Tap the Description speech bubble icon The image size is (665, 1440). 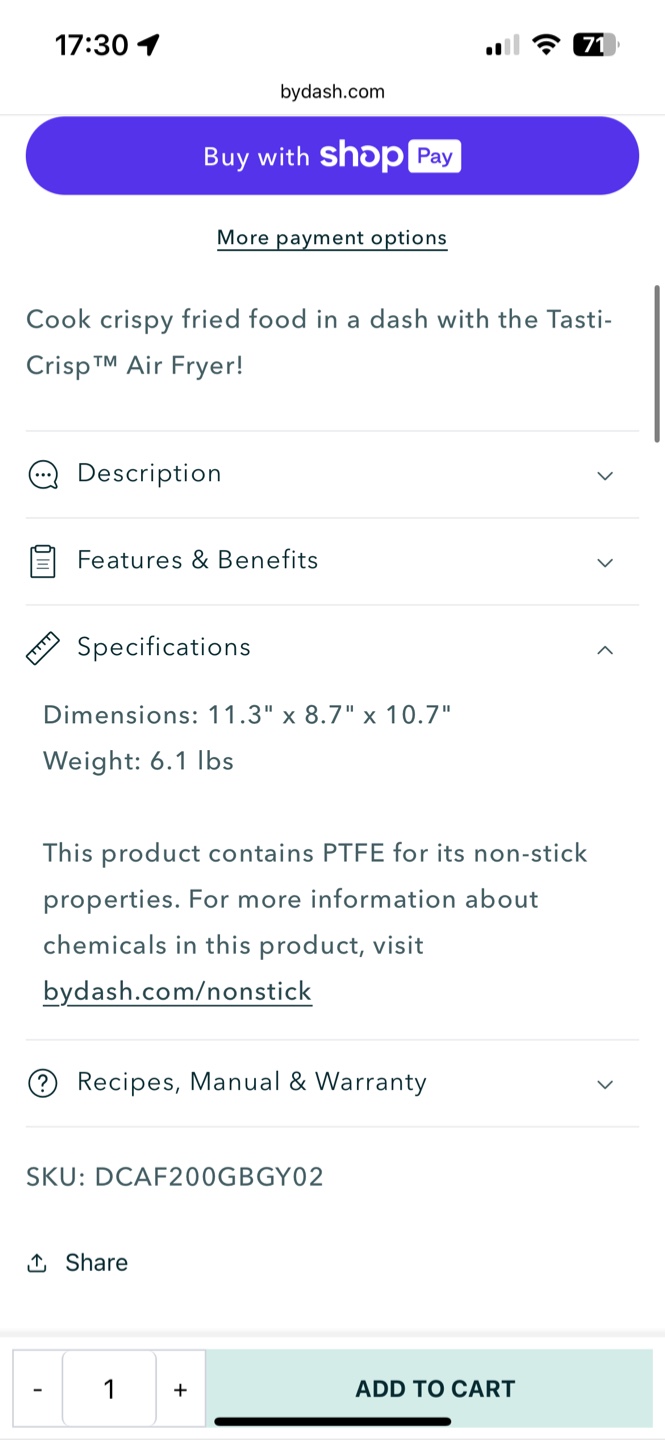tap(43, 475)
